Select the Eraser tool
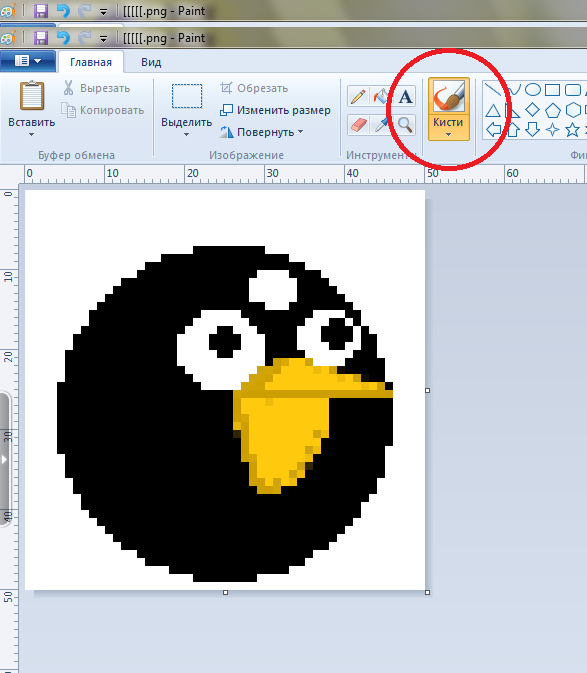Viewport: 587px width, 673px height. click(x=358, y=125)
